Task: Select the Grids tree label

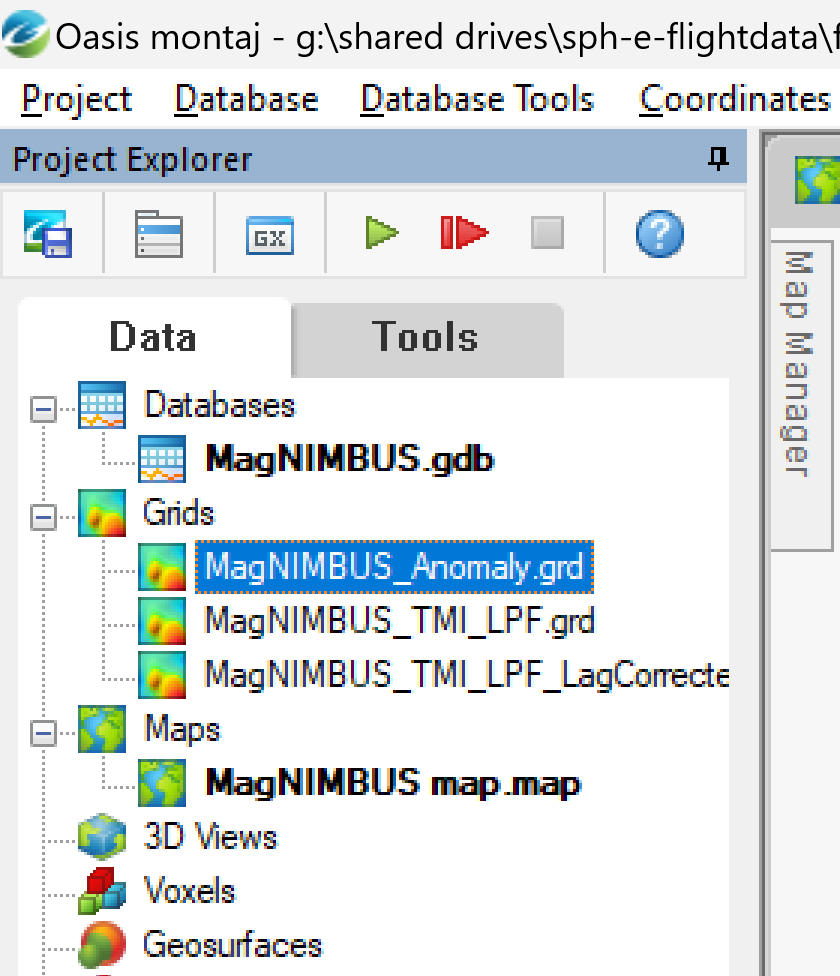Action: (x=178, y=513)
